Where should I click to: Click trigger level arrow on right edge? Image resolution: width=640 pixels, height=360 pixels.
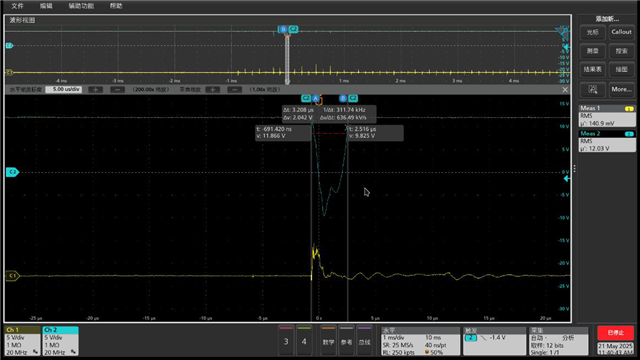pos(567,179)
